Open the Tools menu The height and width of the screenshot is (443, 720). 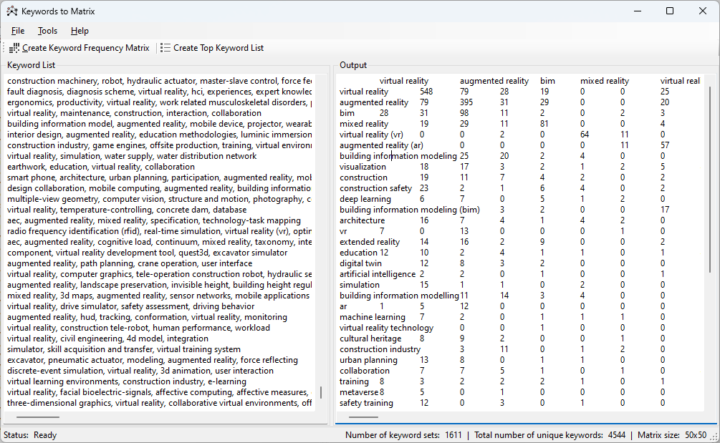[x=47, y=31]
